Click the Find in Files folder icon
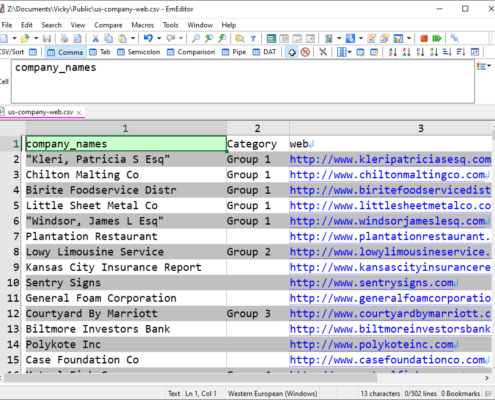Image resolution: width=495 pixels, height=400 pixels. pos(239,38)
